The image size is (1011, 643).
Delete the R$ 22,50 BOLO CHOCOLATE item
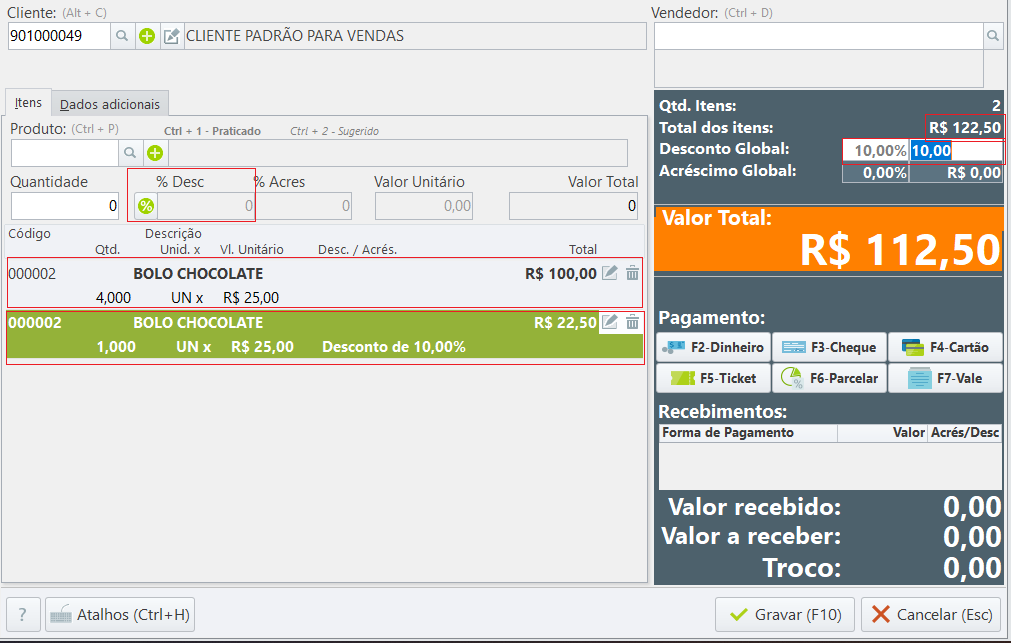tap(633, 321)
